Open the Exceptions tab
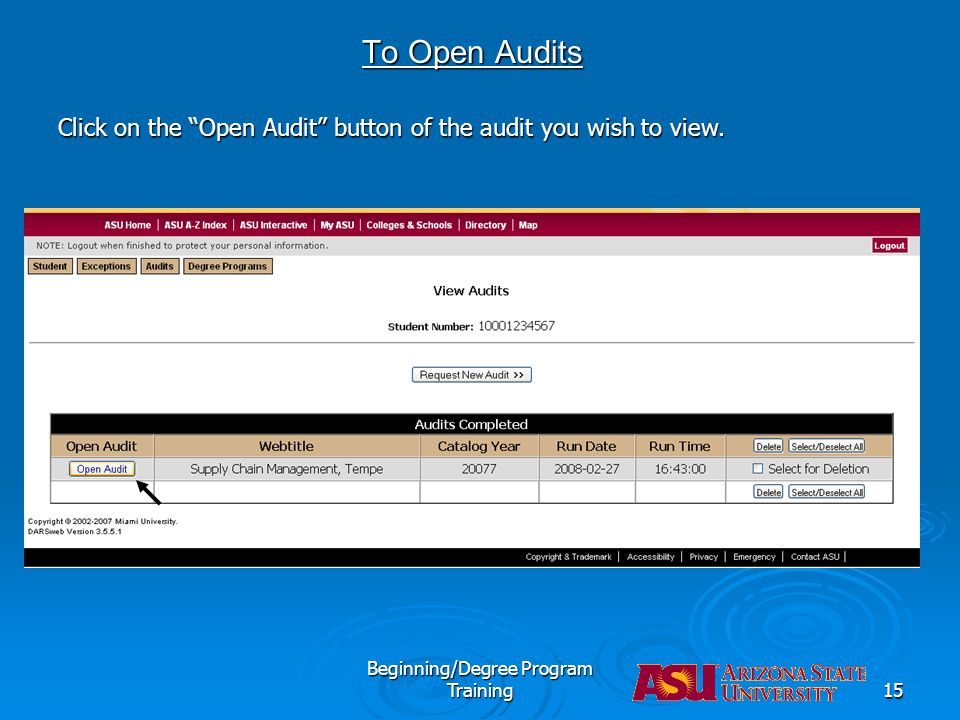The image size is (960, 720). pyautogui.click(x=106, y=266)
